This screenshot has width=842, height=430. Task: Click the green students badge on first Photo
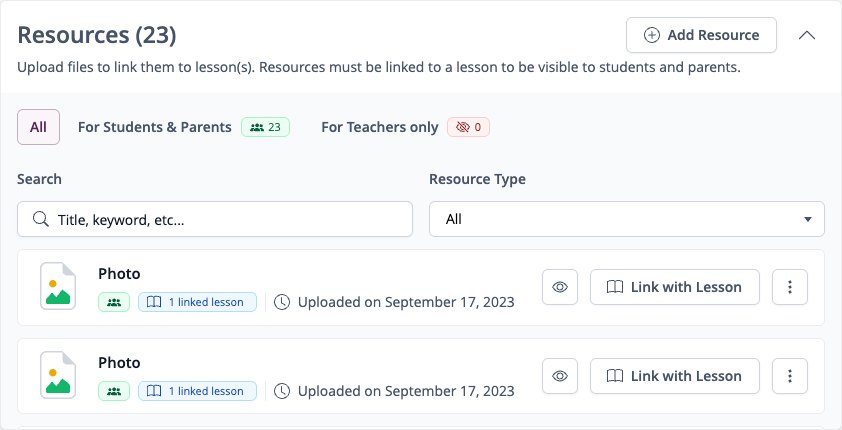pyautogui.click(x=114, y=302)
